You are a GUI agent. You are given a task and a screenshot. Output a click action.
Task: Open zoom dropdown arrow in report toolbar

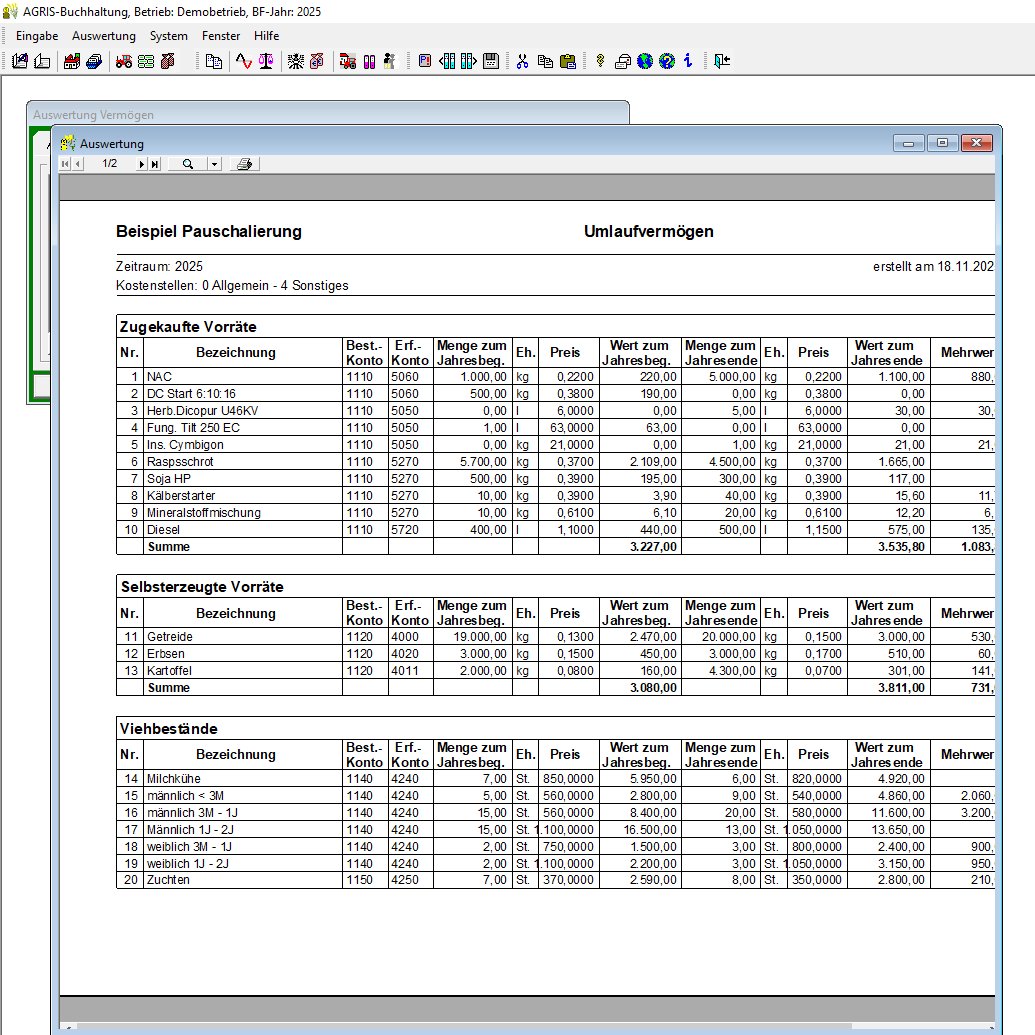(214, 164)
